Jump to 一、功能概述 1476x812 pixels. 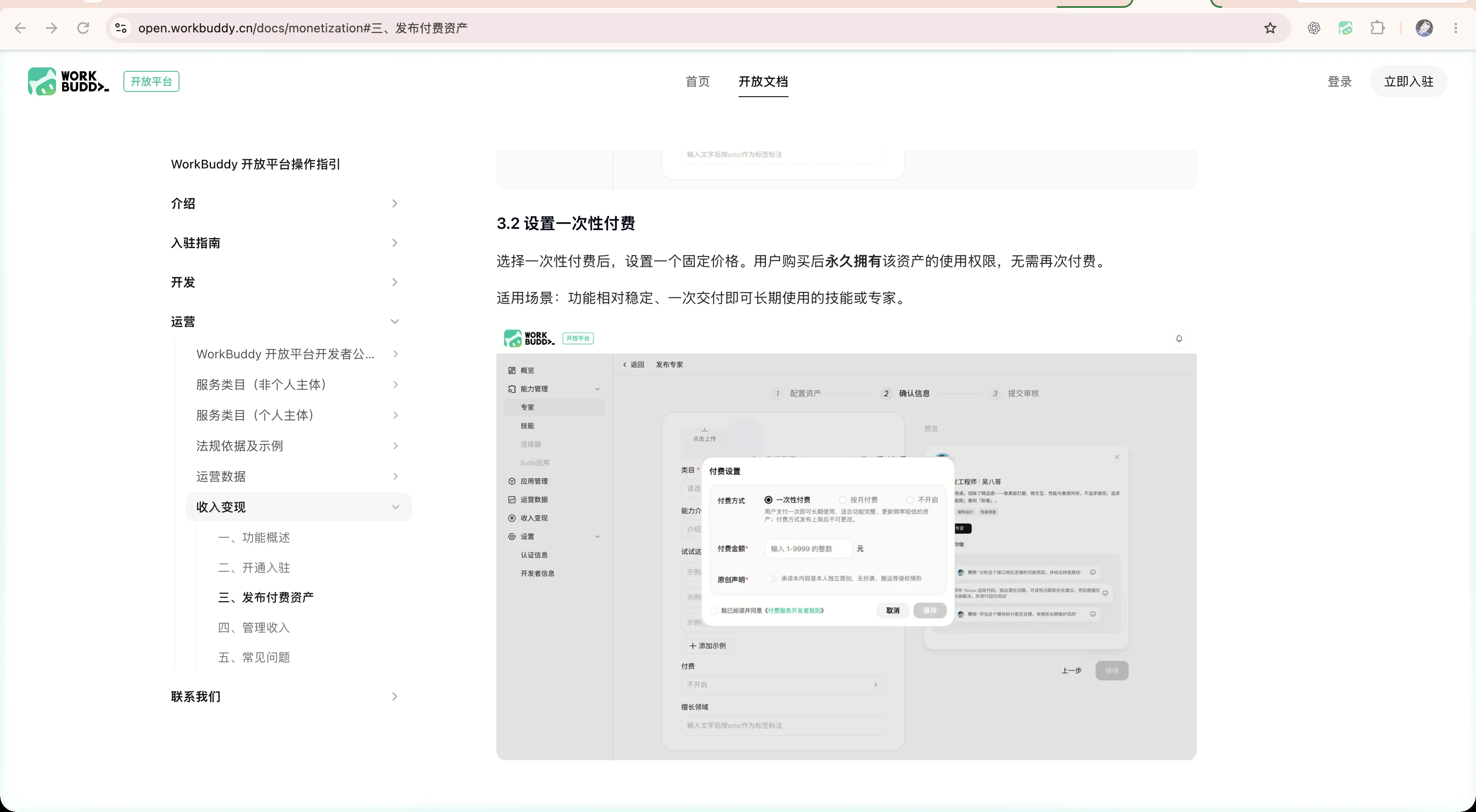coord(254,537)
